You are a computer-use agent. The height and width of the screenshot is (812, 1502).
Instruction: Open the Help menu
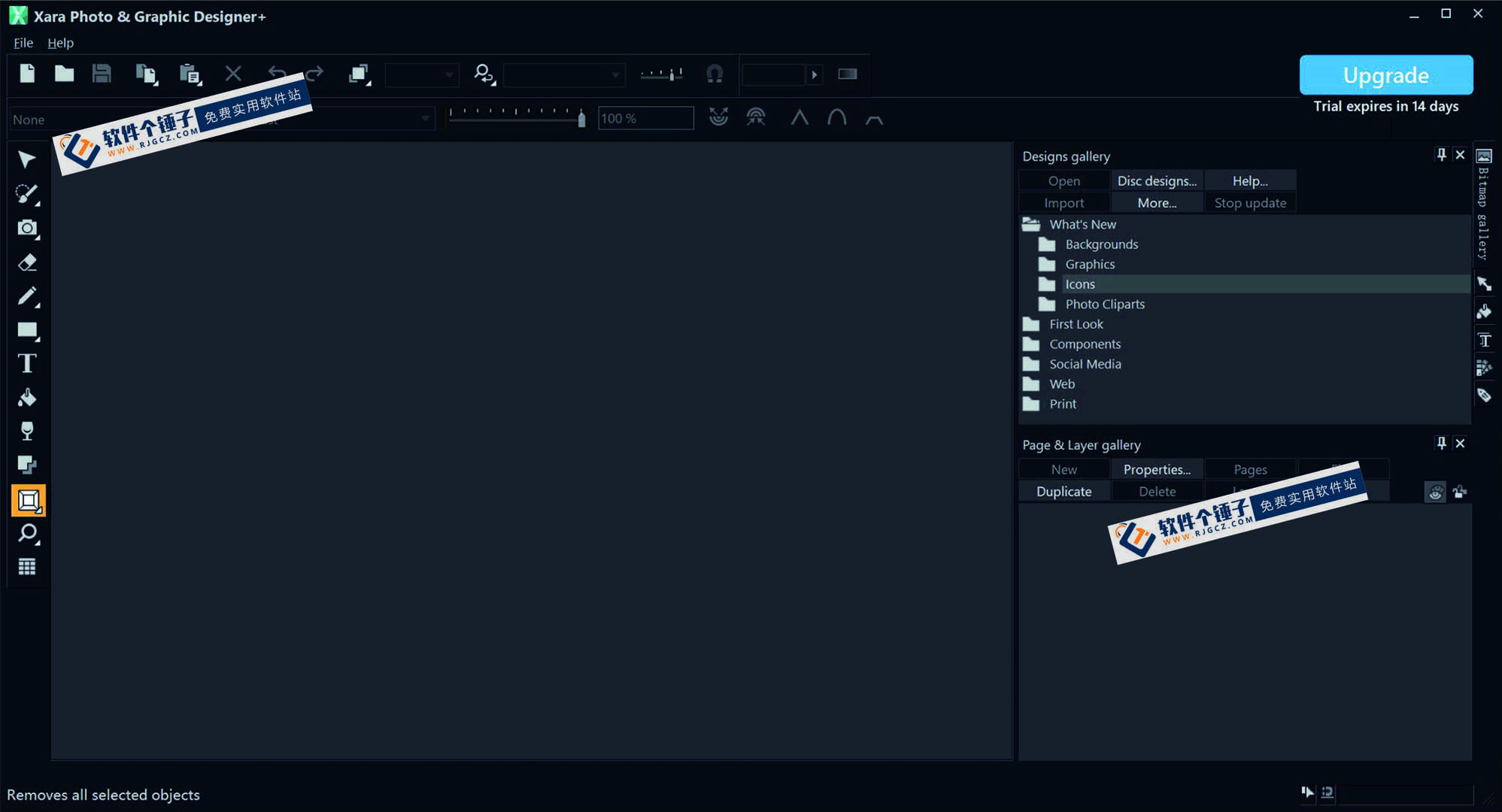[60, 43]
